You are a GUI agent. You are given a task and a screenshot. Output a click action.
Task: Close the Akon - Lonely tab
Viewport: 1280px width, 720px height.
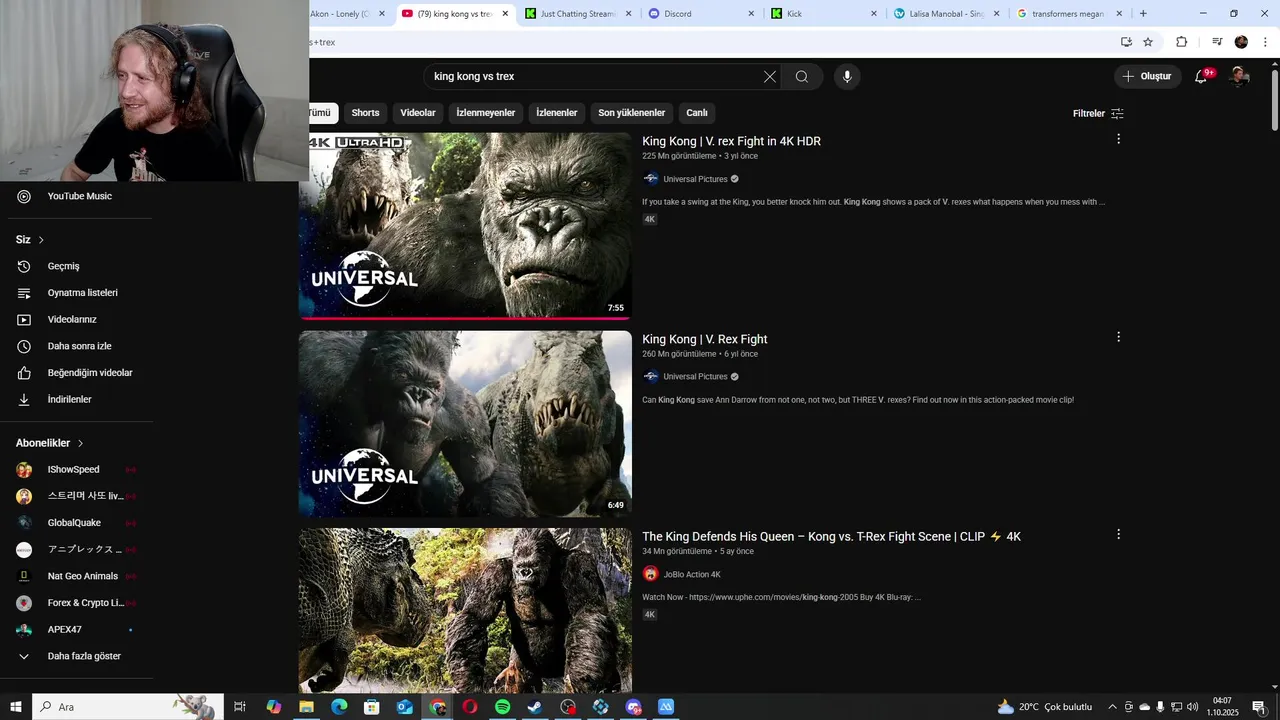point(382,14)
